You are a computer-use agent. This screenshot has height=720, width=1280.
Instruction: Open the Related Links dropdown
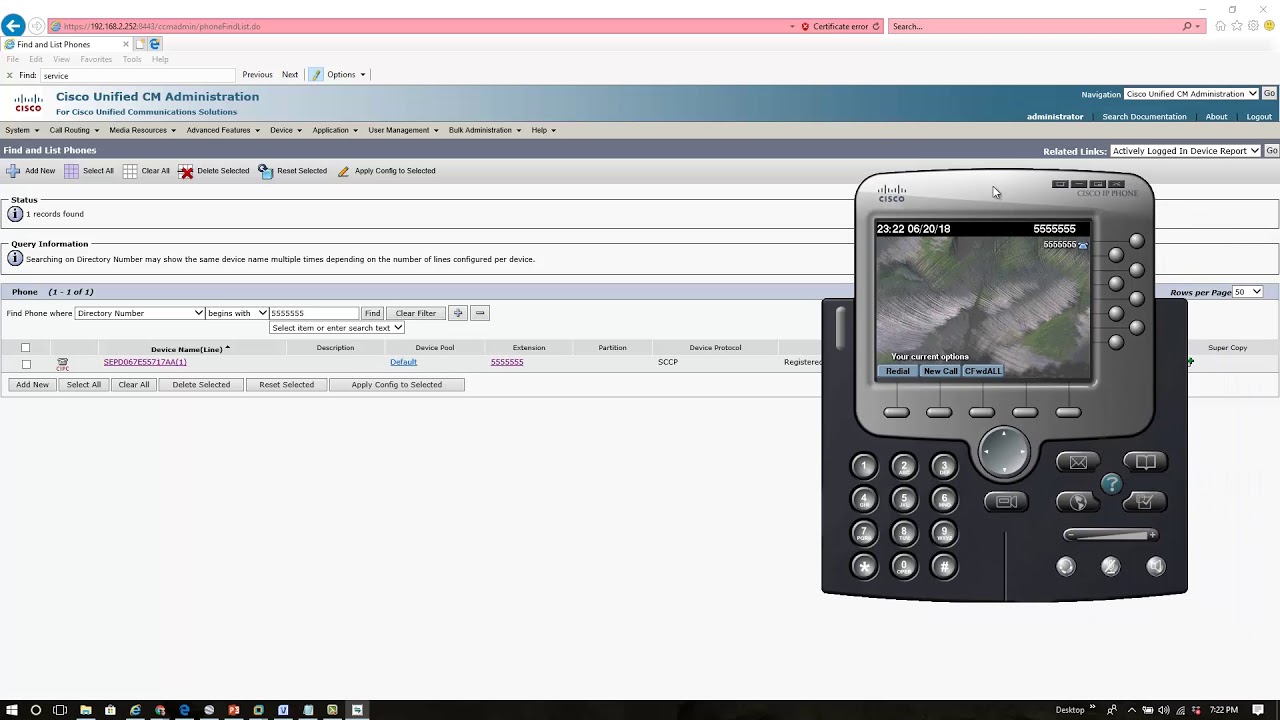(1186, 151)
